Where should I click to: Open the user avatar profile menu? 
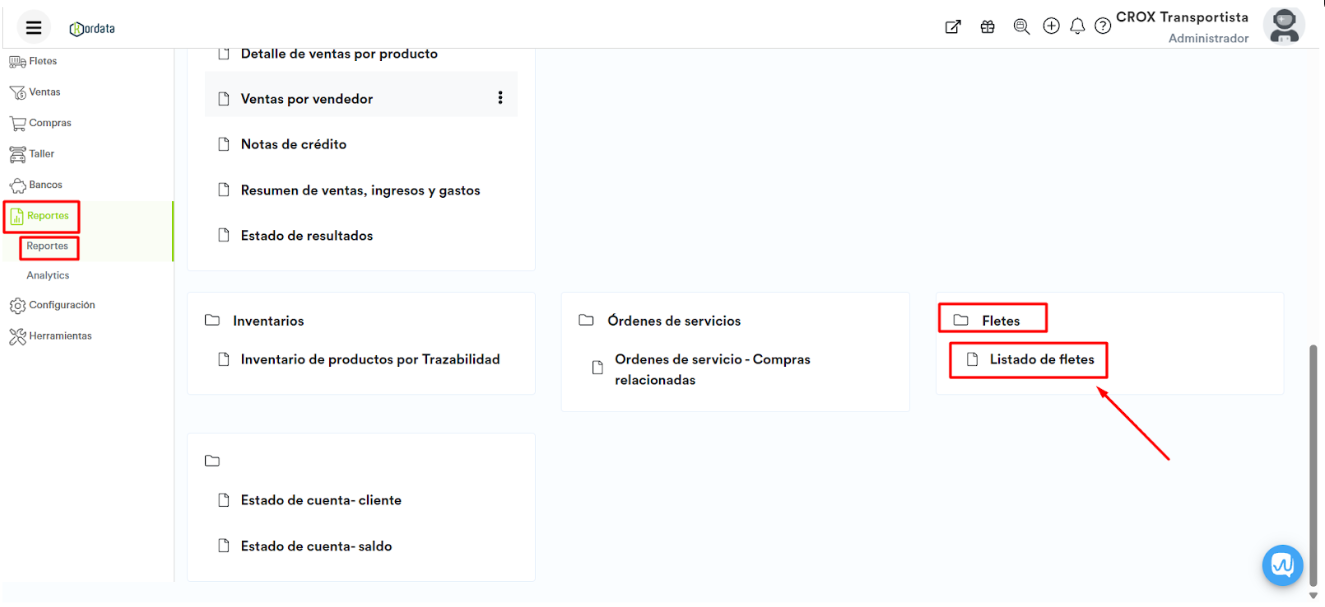point(1283,26)
